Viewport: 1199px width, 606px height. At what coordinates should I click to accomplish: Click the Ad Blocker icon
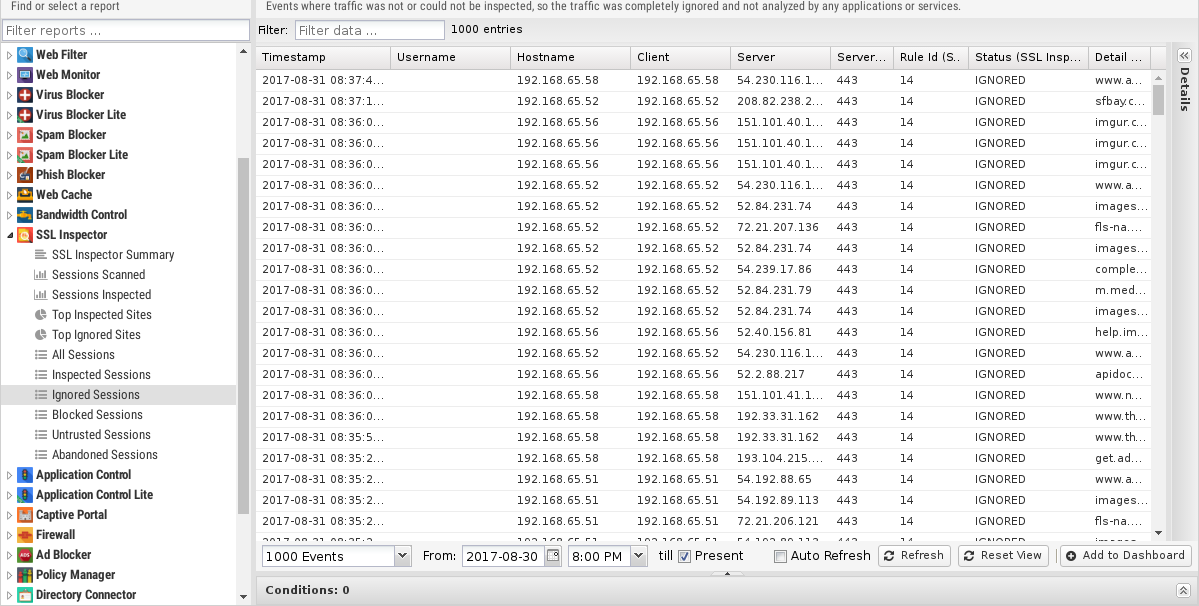tap(25, 555)
